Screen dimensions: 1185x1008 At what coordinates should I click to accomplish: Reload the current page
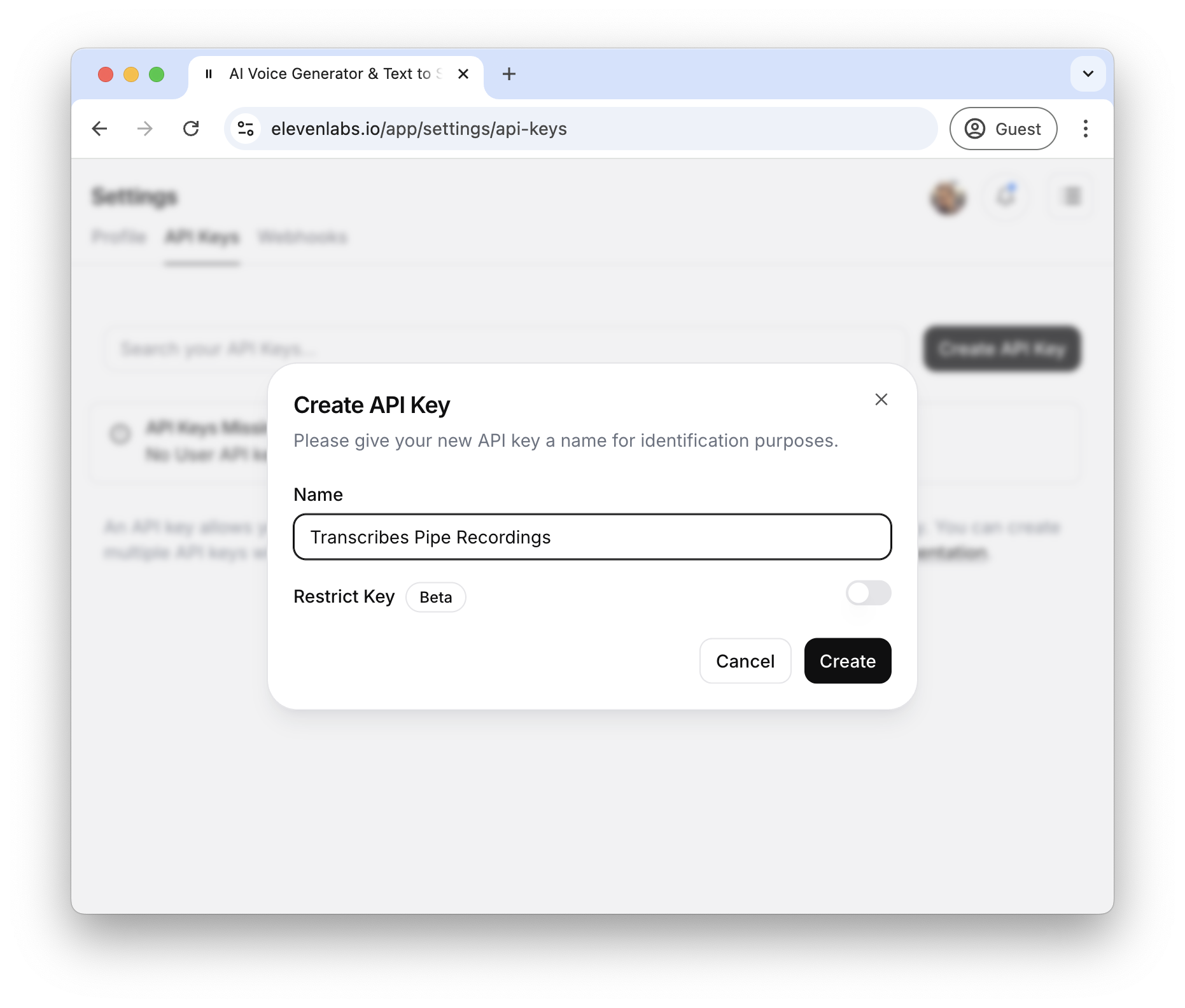point(192,128)
